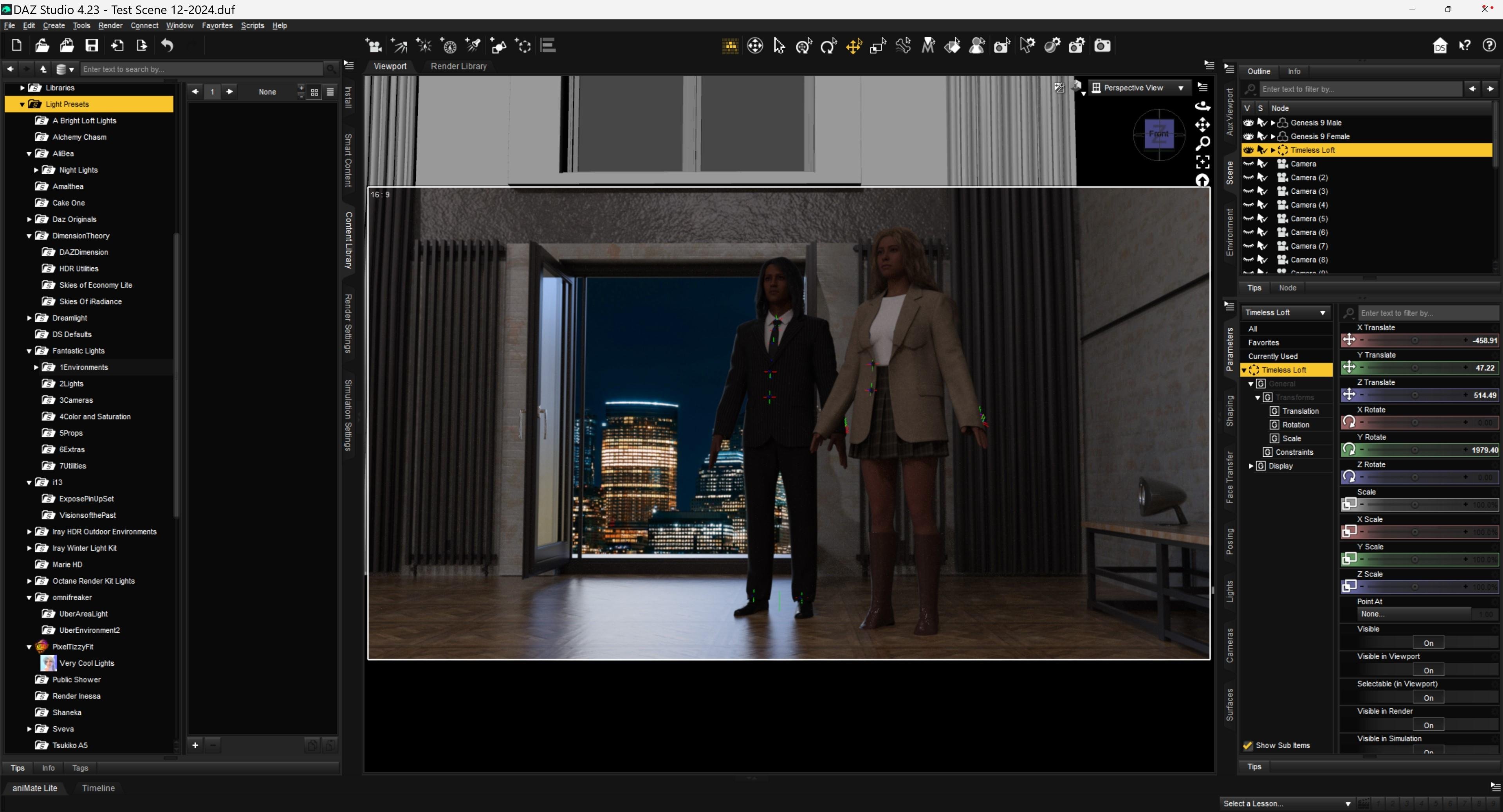
Task: Click the Render camera icon
Action: [1102, 45]
